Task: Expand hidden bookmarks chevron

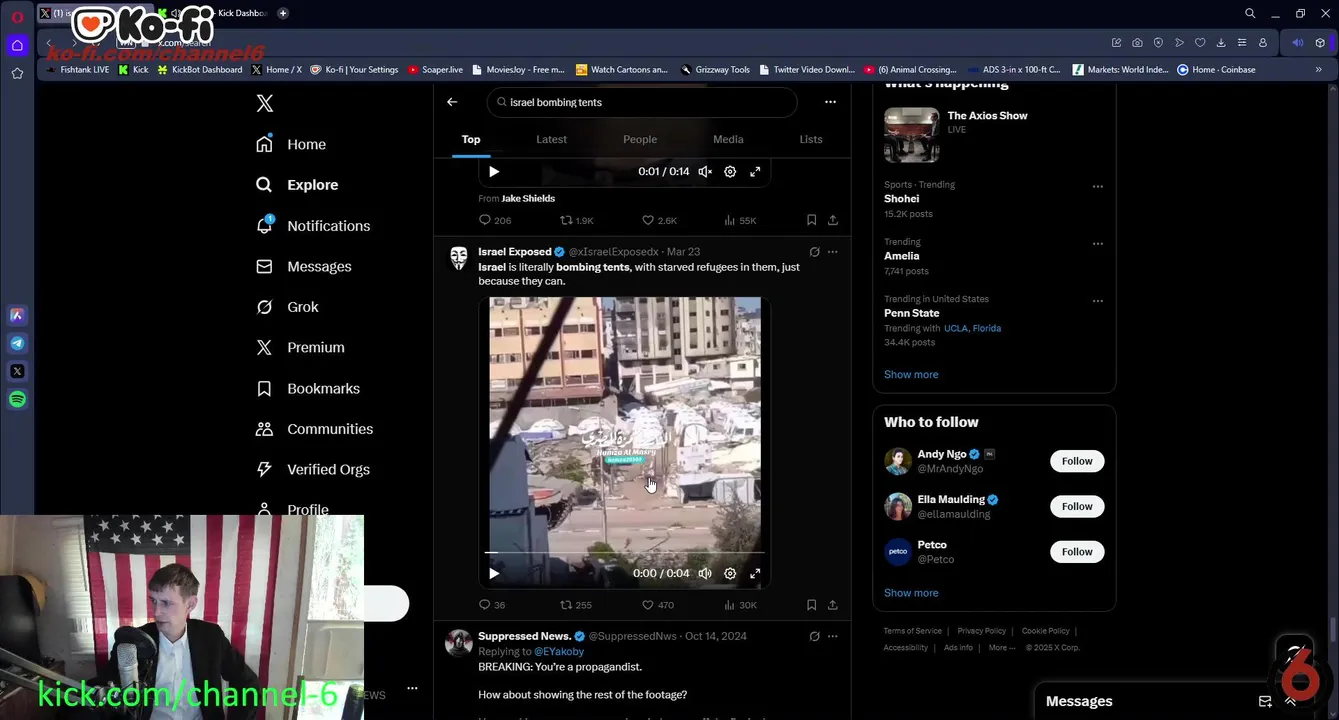Action: (x=1319, y=70)
